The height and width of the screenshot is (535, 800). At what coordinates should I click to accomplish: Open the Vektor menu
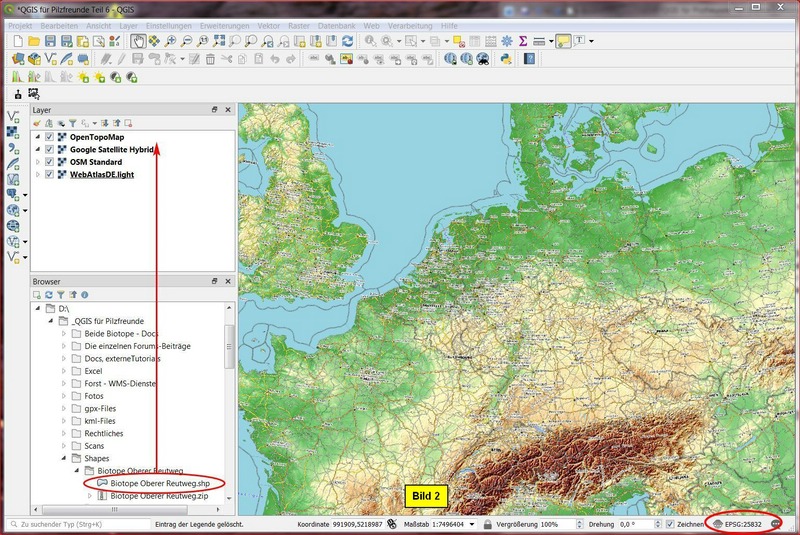[269, 24]
